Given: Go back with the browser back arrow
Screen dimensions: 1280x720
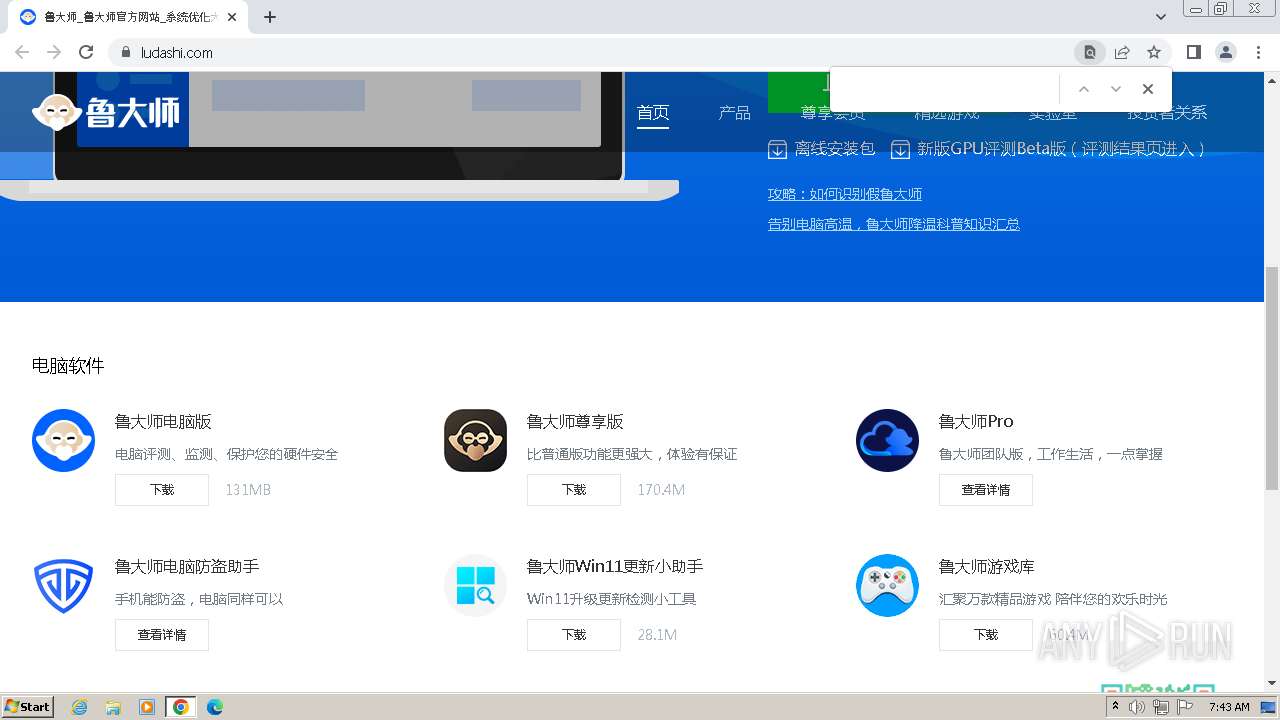Looking at the screenshot, I should coord(22,52).
